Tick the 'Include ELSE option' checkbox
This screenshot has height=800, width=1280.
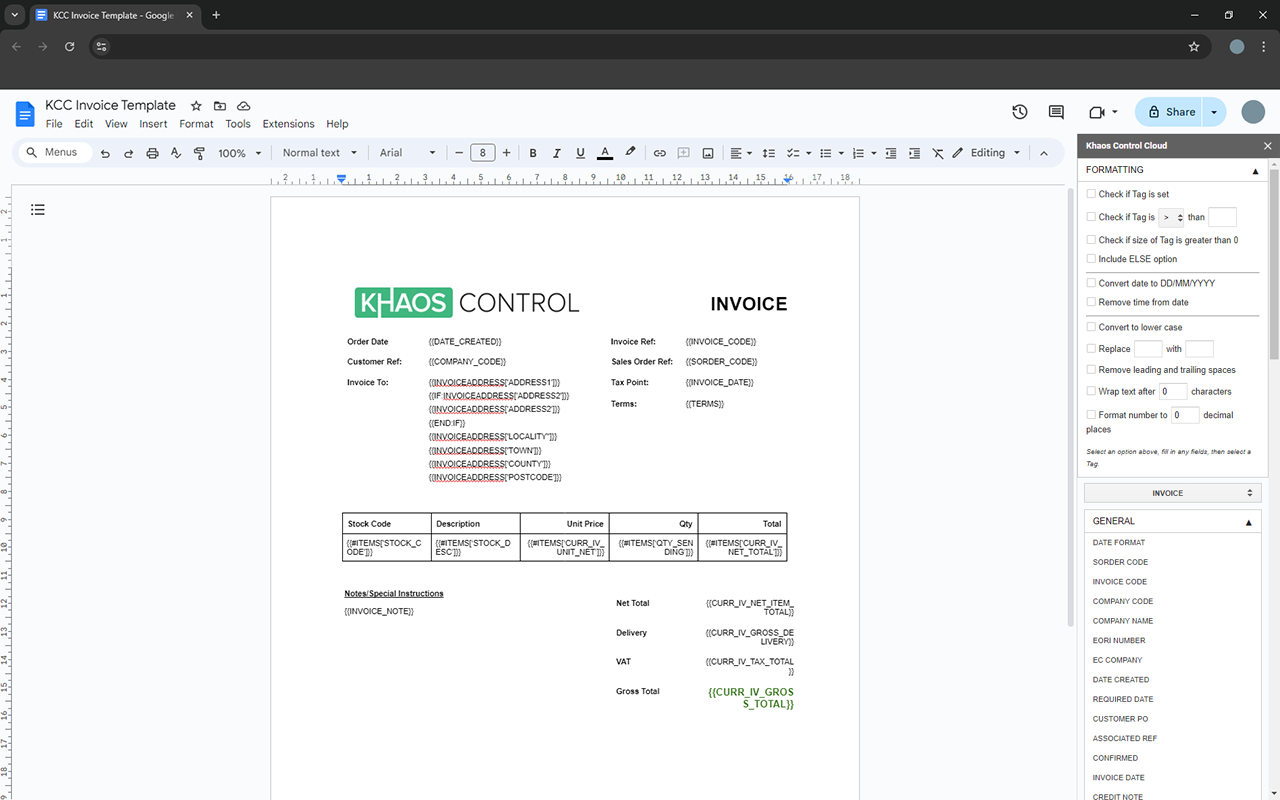[1091, 259]
